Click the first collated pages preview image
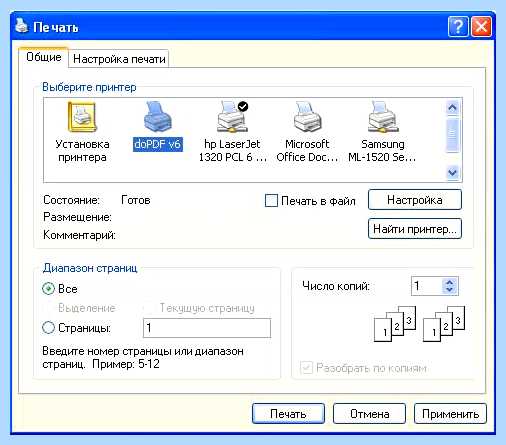The image size is (506, 445). [x=395, y=324]
